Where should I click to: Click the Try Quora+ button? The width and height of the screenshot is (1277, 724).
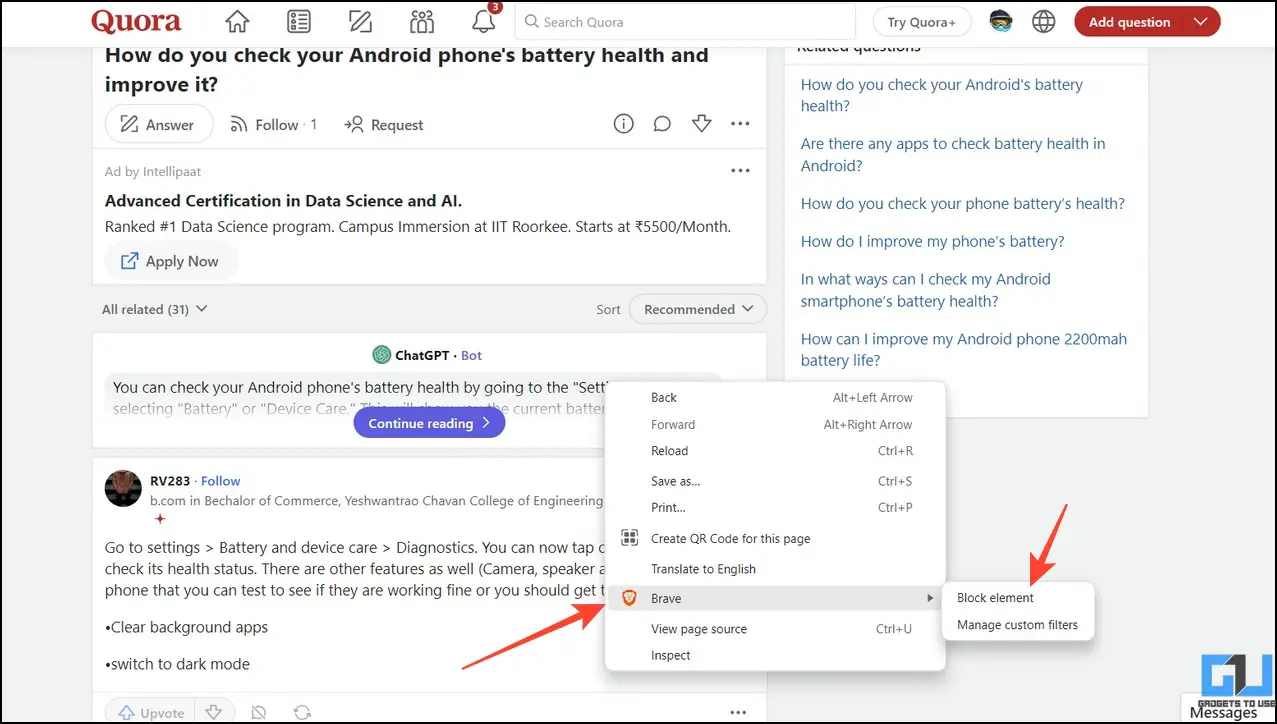pos(921,22)
